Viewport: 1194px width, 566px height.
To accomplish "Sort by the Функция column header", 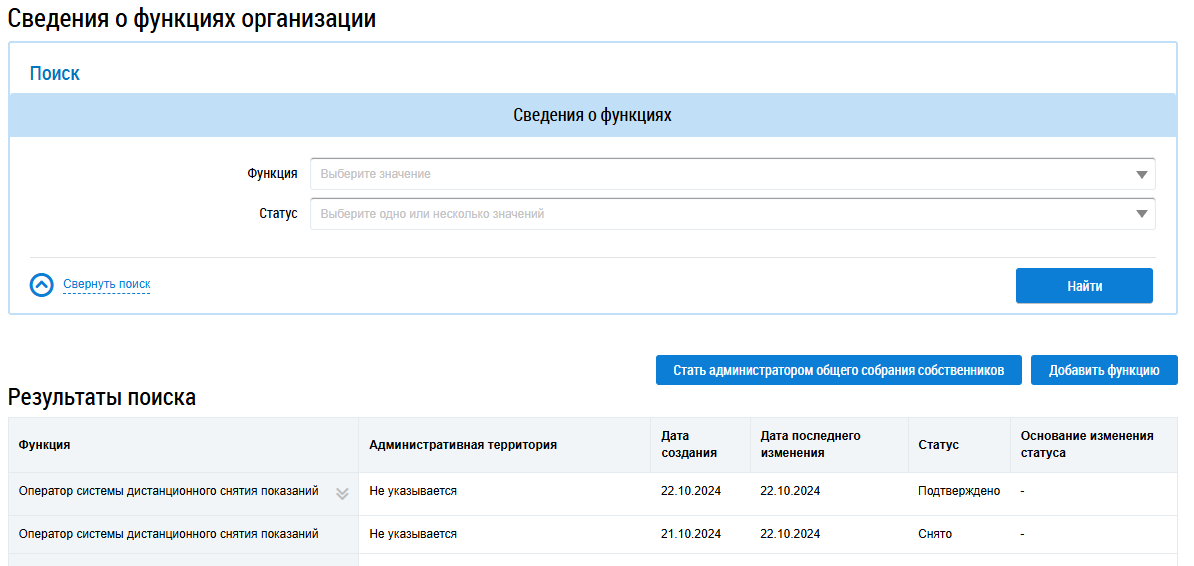I will point(45,445).
